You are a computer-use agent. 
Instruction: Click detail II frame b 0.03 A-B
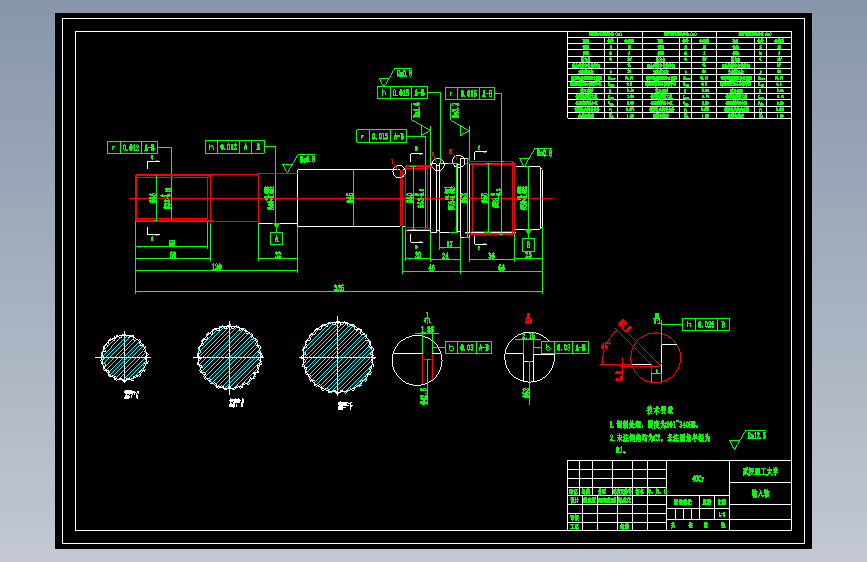tap(565, 347)
